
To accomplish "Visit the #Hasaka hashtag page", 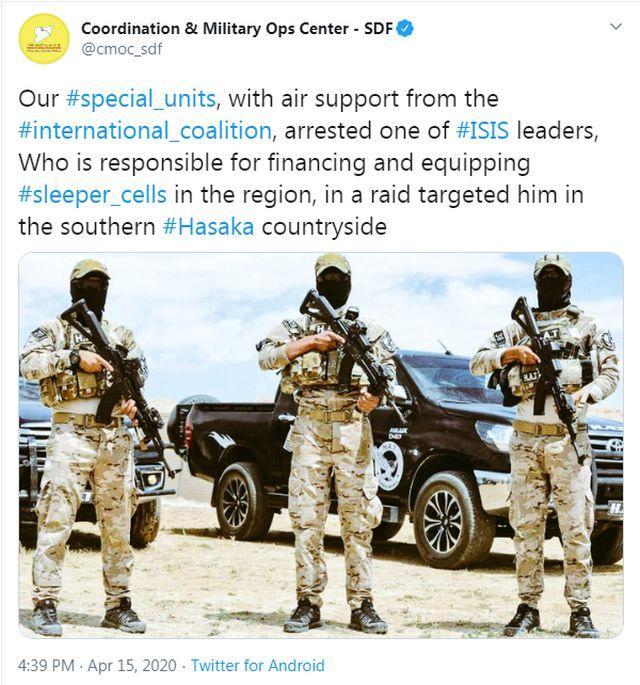I will pos(208,227).
